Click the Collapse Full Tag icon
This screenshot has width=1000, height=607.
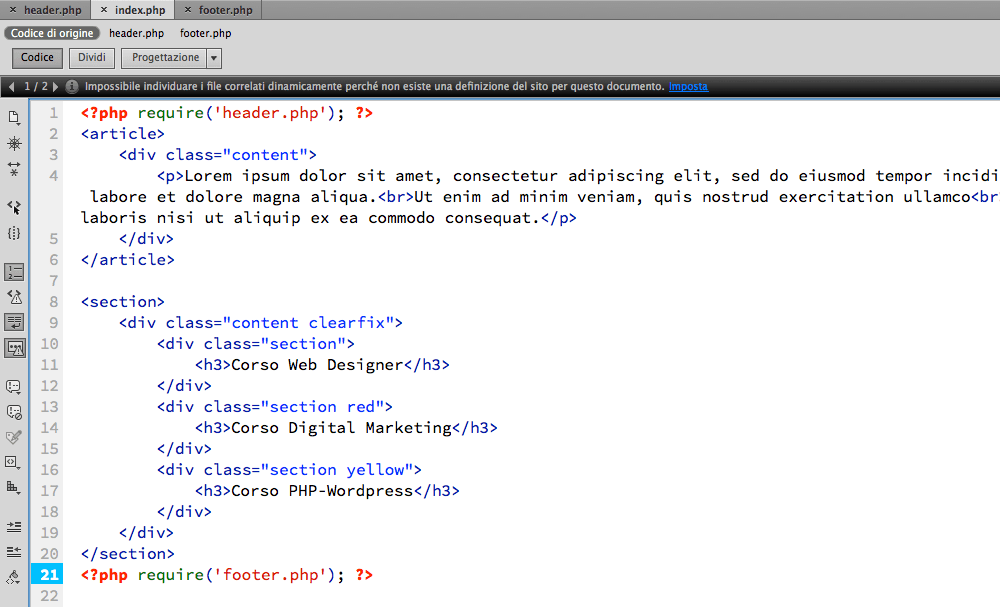click(14, 143)
